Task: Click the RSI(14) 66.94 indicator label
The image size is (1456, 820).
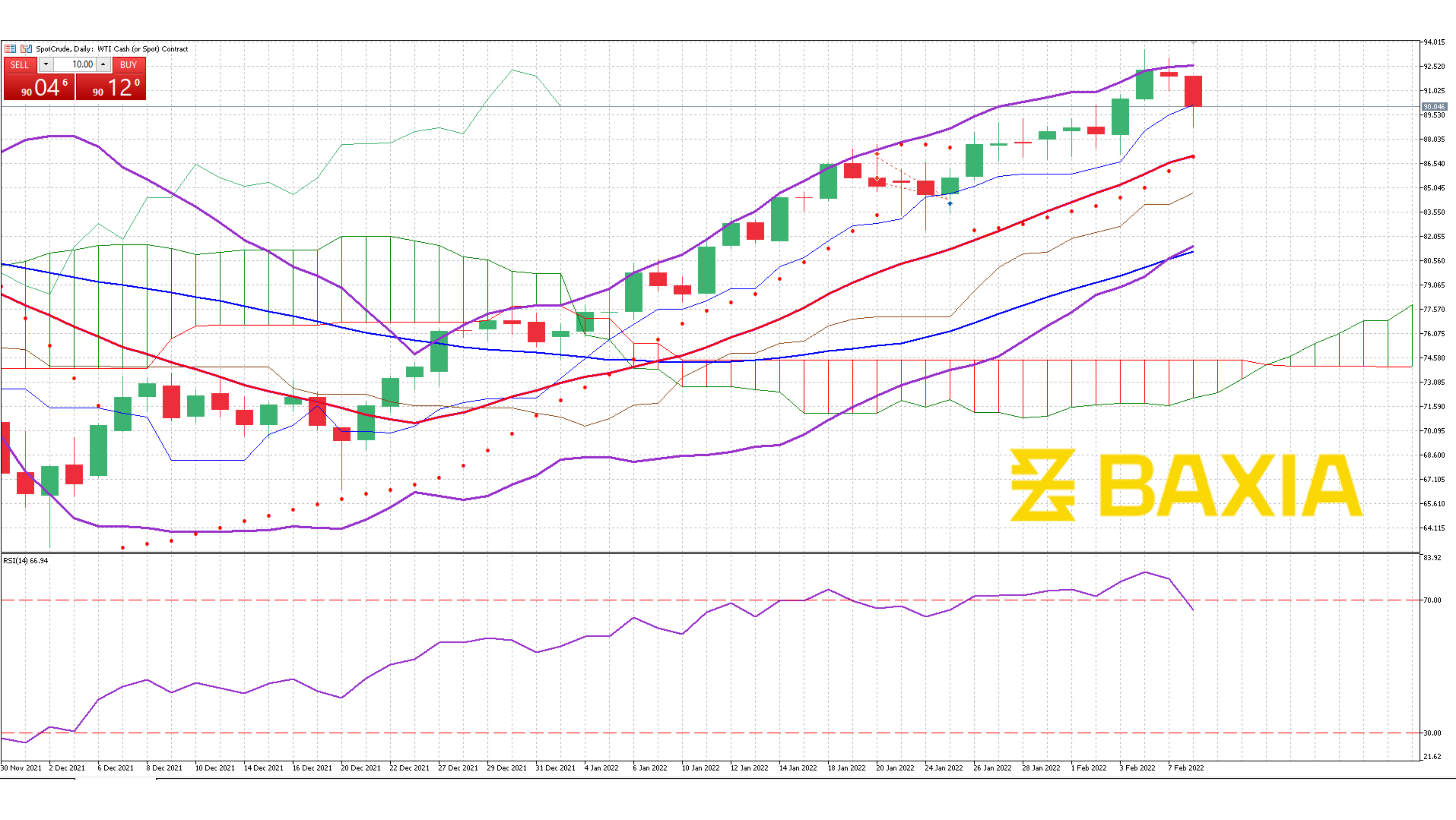Action: point(25,560)
